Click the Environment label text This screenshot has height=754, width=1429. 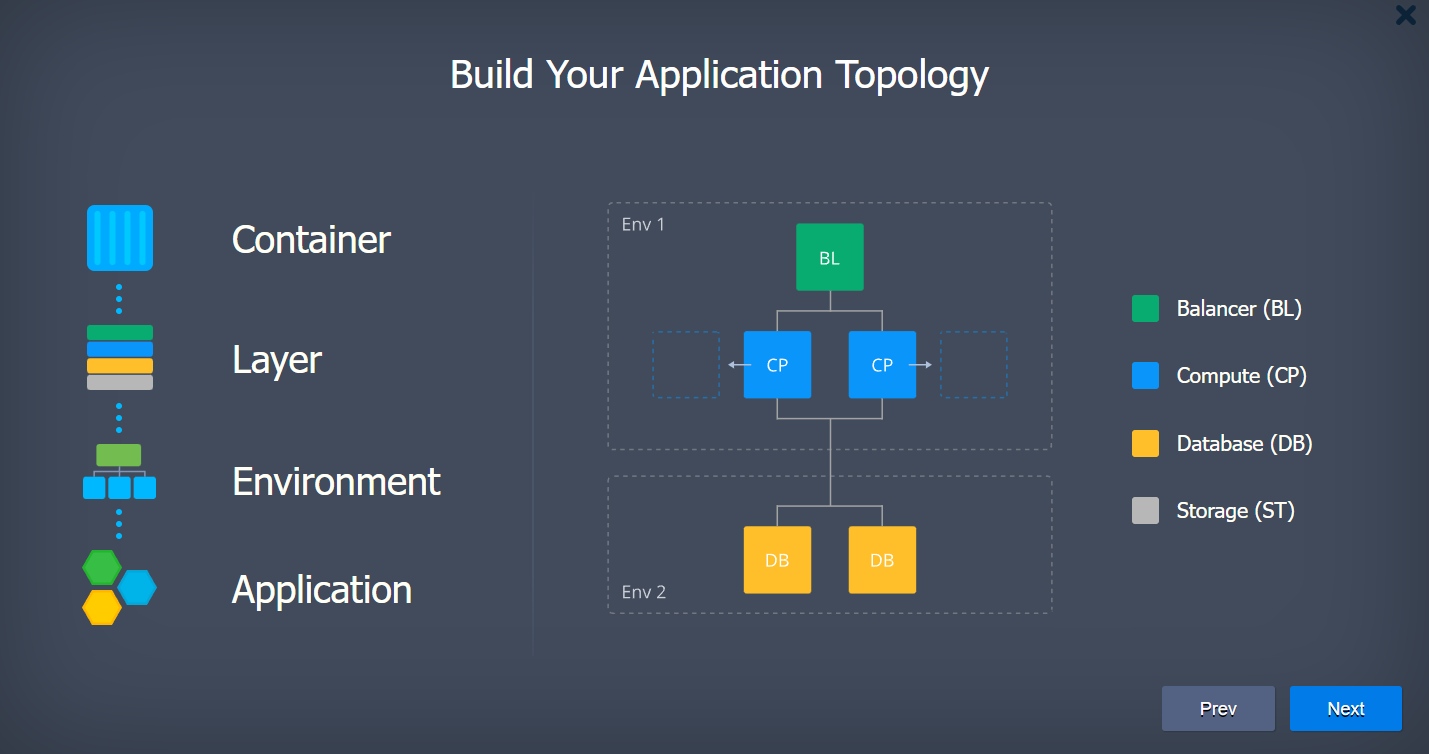point(336,482)
